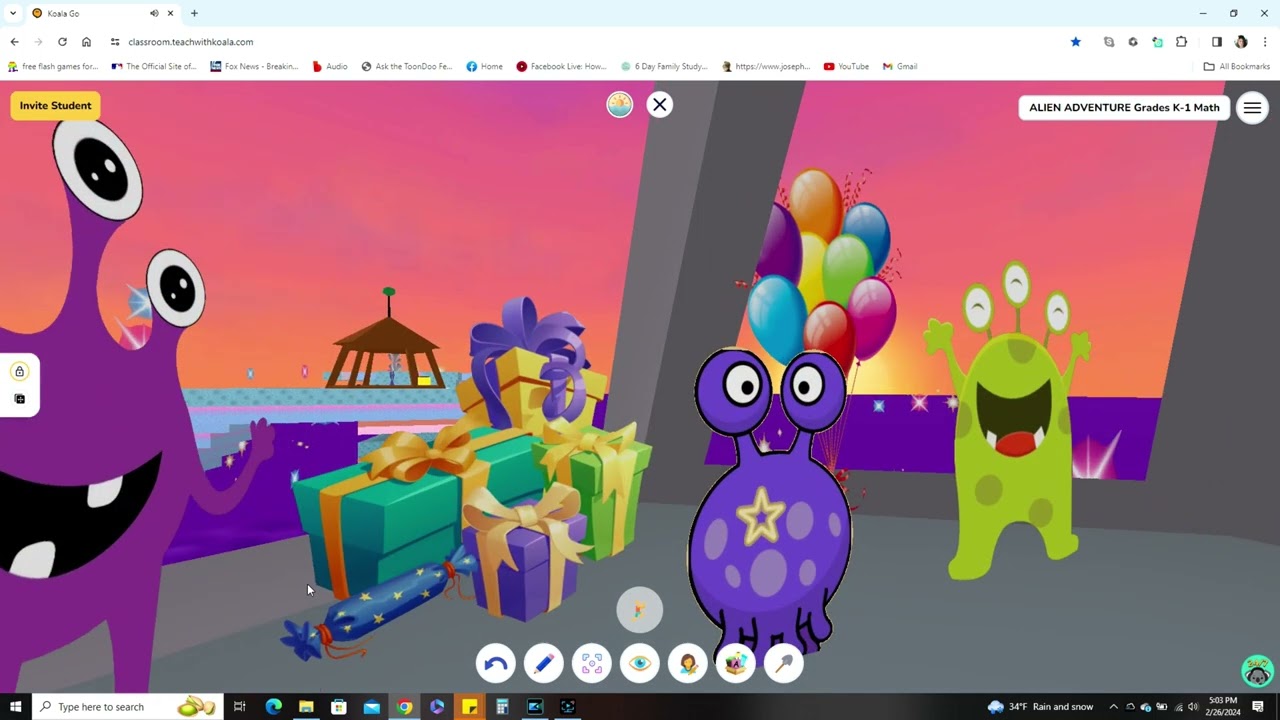
Task: Click the Windows taskbar search box
Action: click(x=127, y=707)
